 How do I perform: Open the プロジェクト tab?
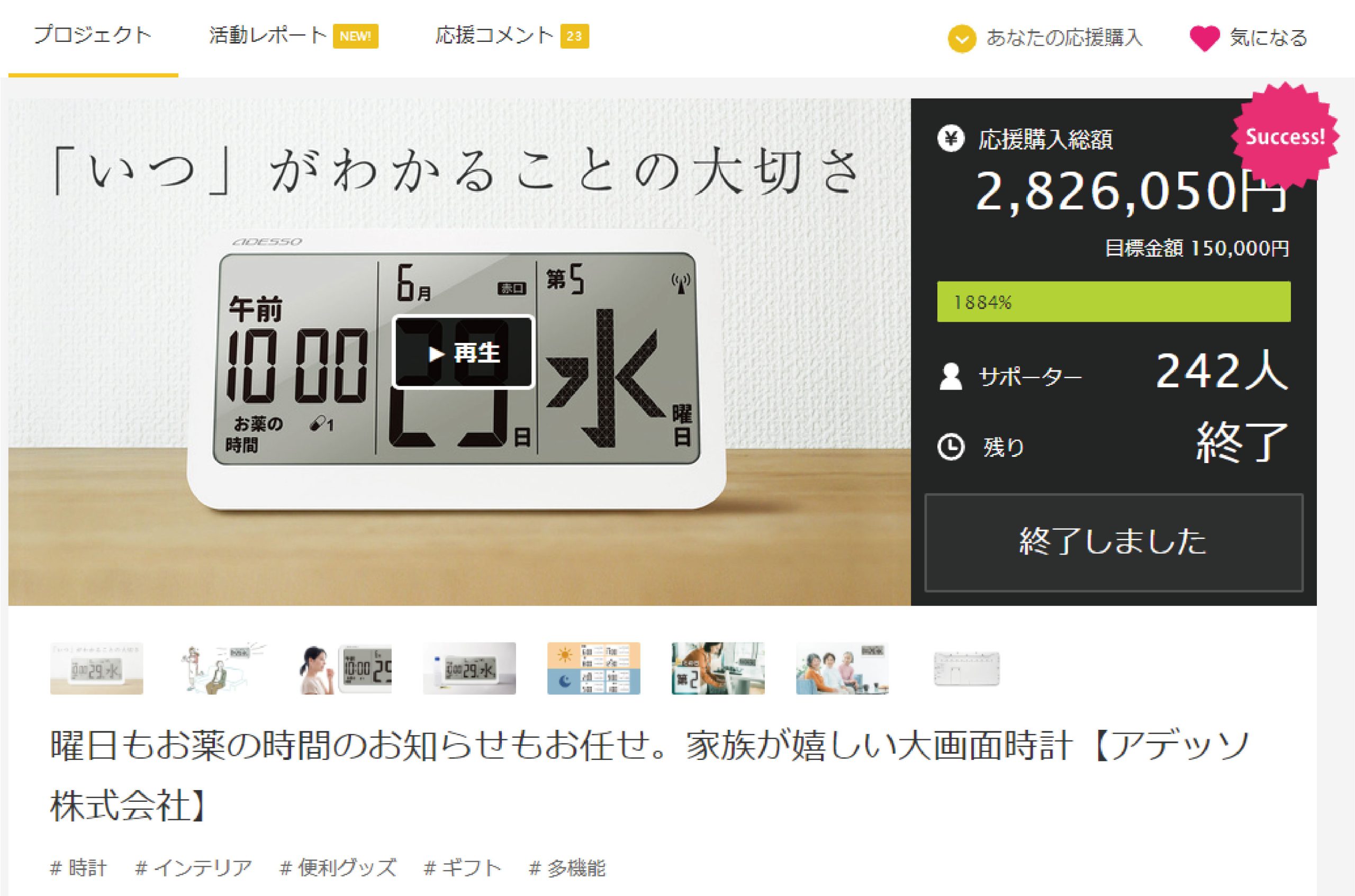coord(93,35)
